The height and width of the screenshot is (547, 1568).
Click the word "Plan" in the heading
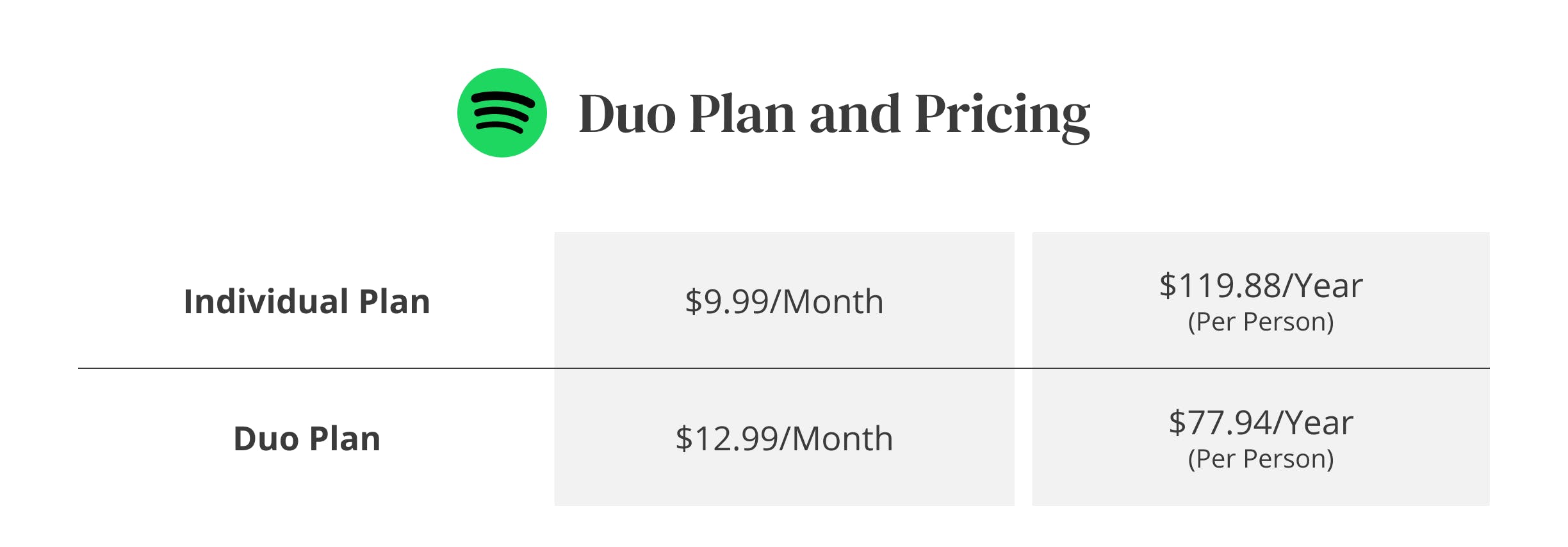[742, 114]
